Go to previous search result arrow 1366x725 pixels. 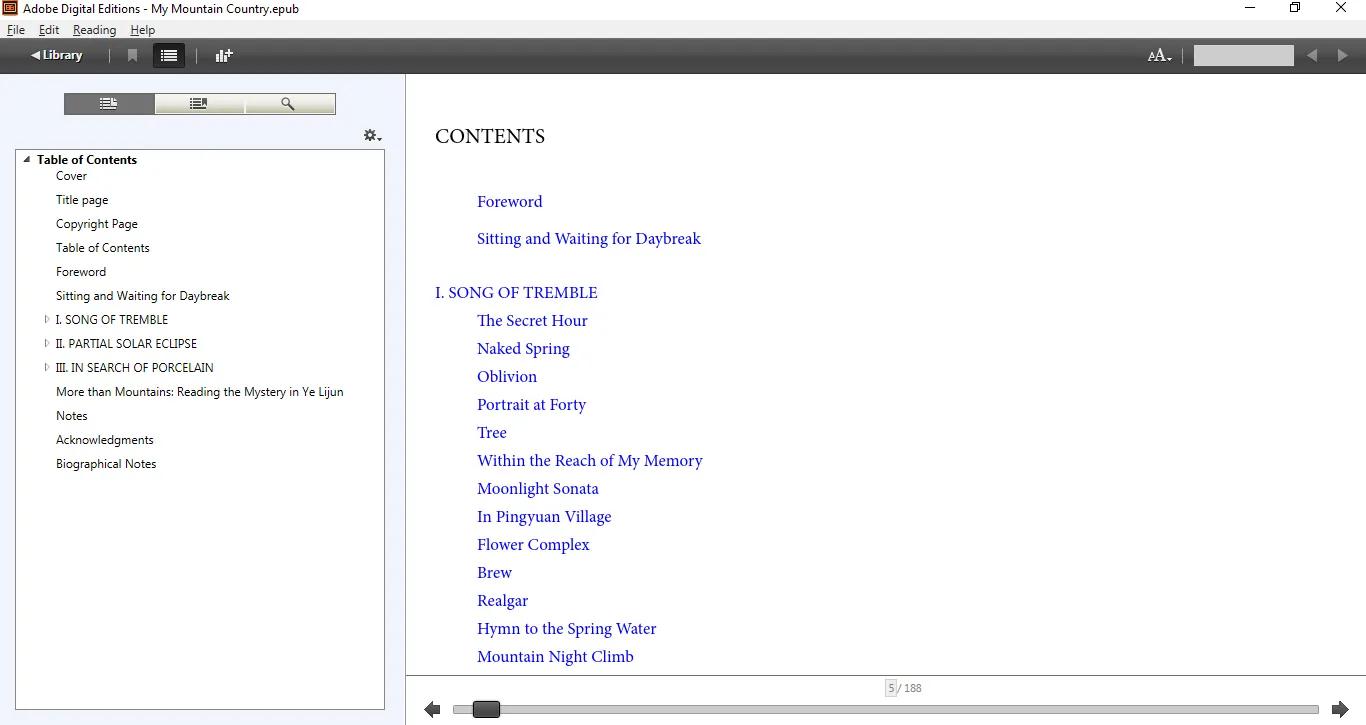[1312, 56]
